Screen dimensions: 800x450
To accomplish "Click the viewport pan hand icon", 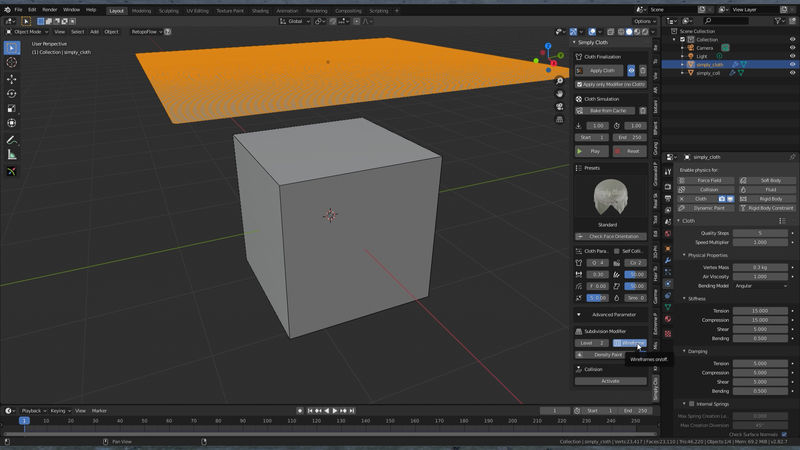I will click(560, 94).
